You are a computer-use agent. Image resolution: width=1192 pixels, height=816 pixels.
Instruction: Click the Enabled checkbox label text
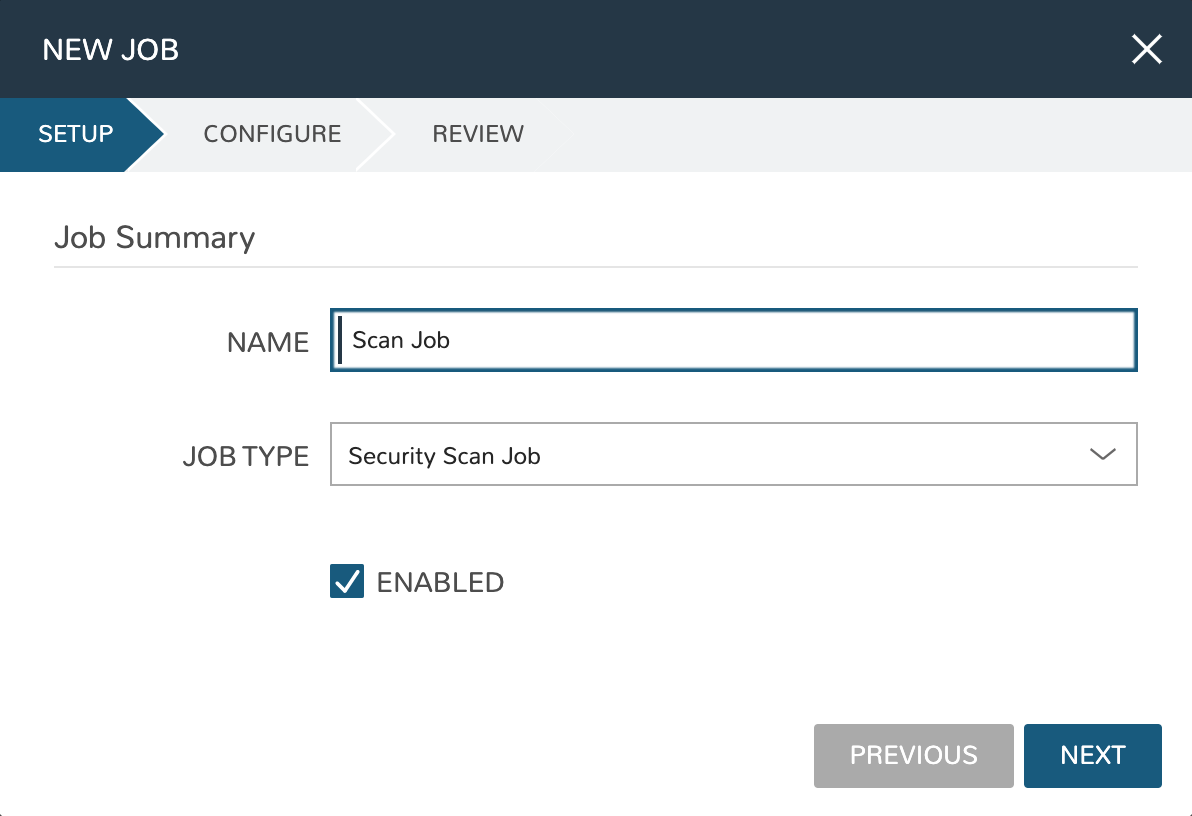click(x=440, y=582)
